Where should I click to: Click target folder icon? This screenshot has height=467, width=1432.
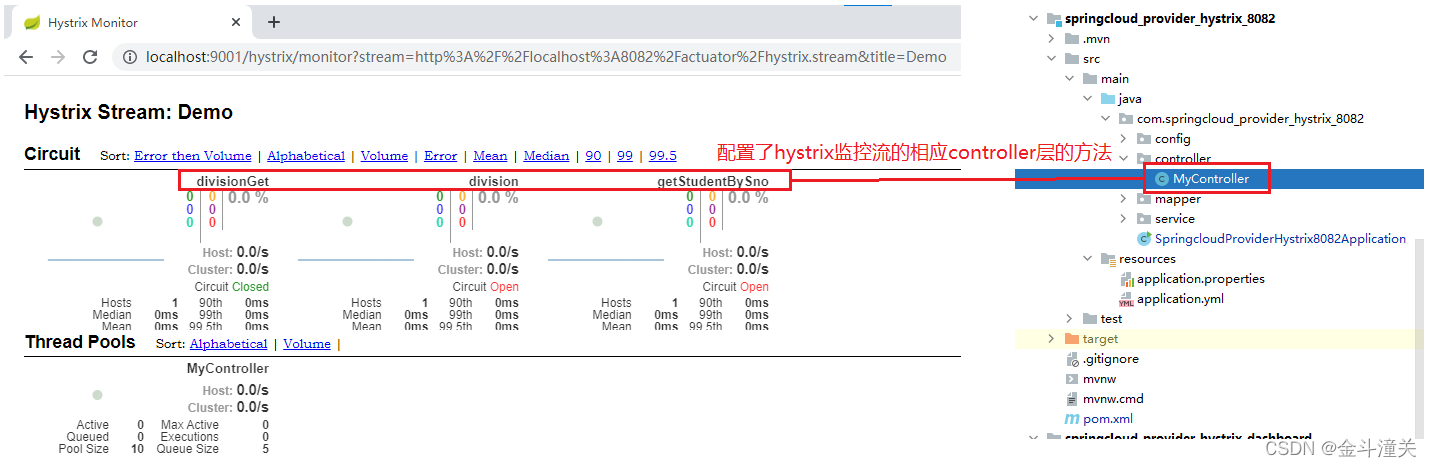click(1072, 339)
